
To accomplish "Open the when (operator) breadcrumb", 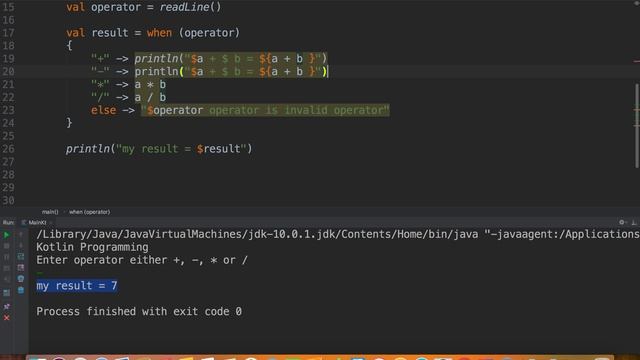I will pos(89,212).
